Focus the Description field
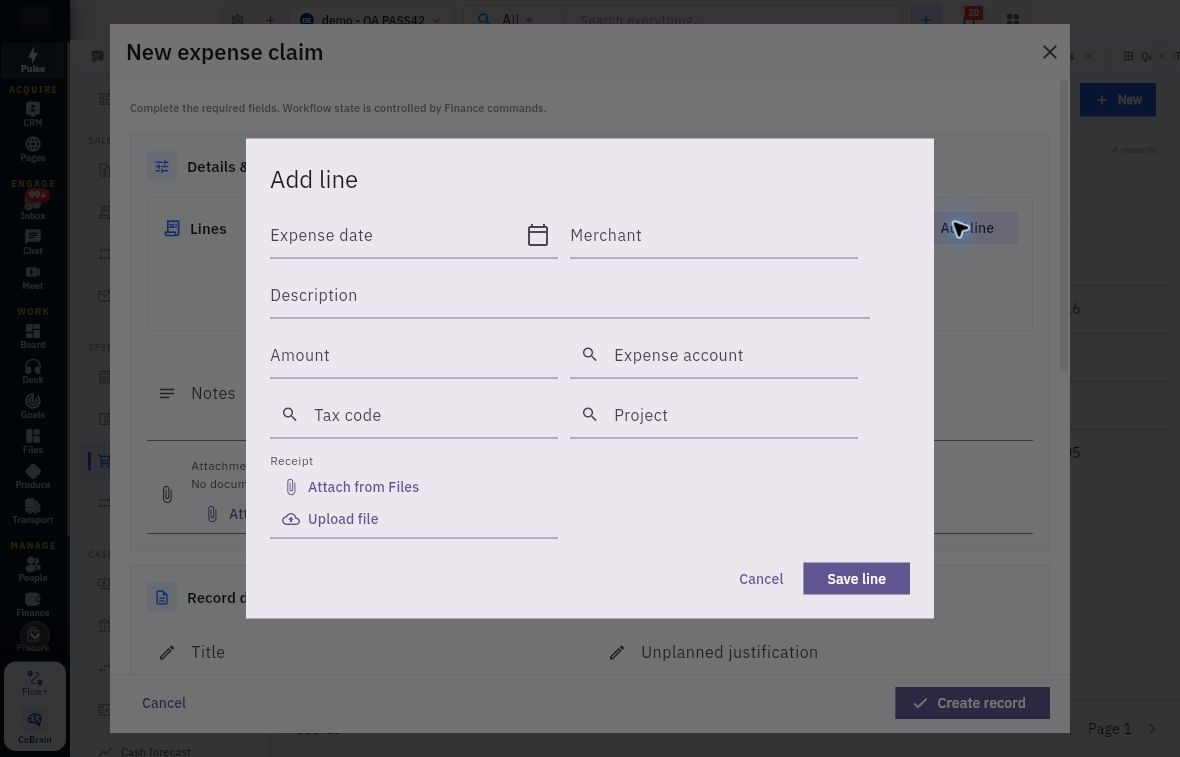The image size is (1180, 757). click(570, 296)
